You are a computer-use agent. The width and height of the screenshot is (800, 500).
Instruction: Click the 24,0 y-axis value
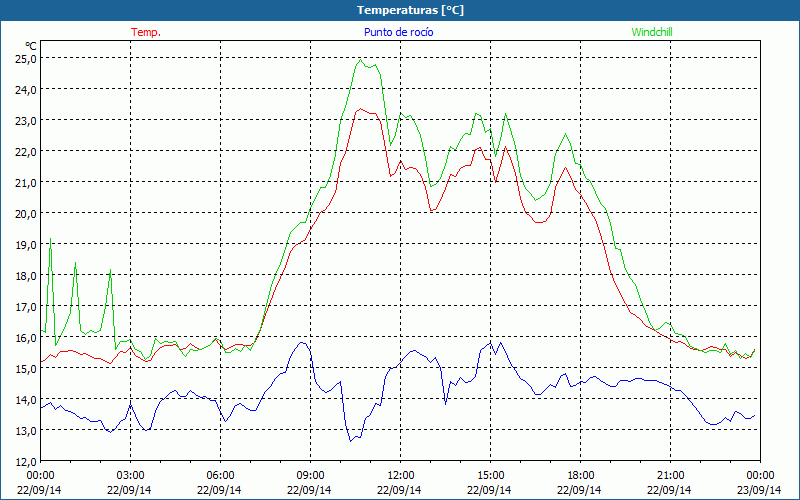[27, 90]
